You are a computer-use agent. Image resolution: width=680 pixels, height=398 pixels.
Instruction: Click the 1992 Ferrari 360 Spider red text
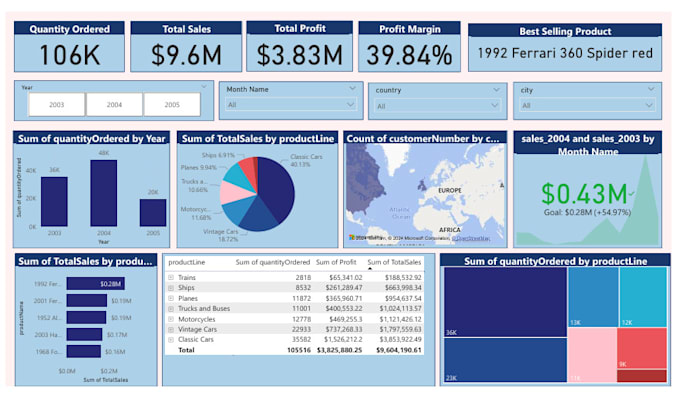coord(565,53)
